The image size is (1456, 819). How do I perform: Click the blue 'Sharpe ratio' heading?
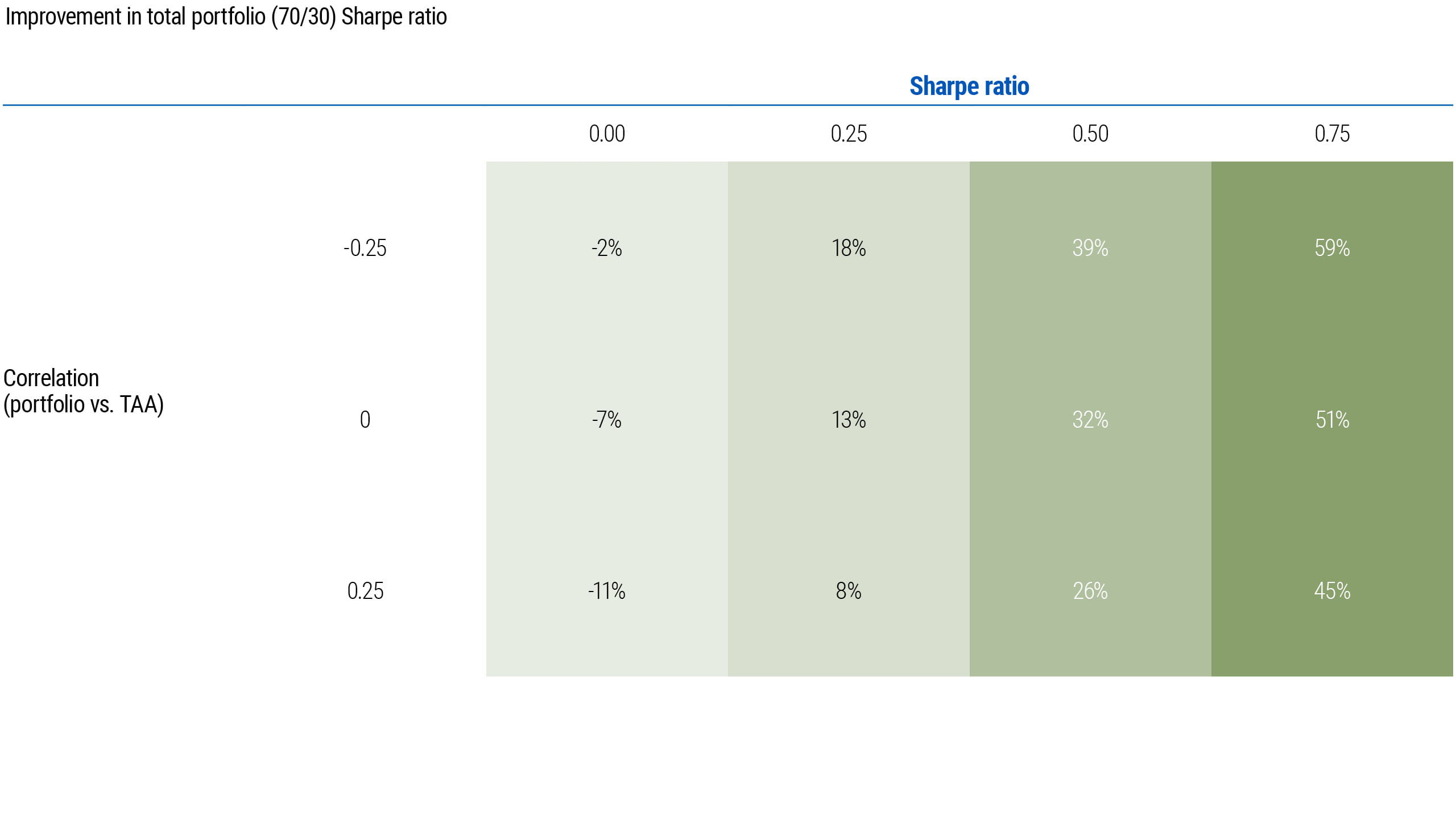click(969, 86)
